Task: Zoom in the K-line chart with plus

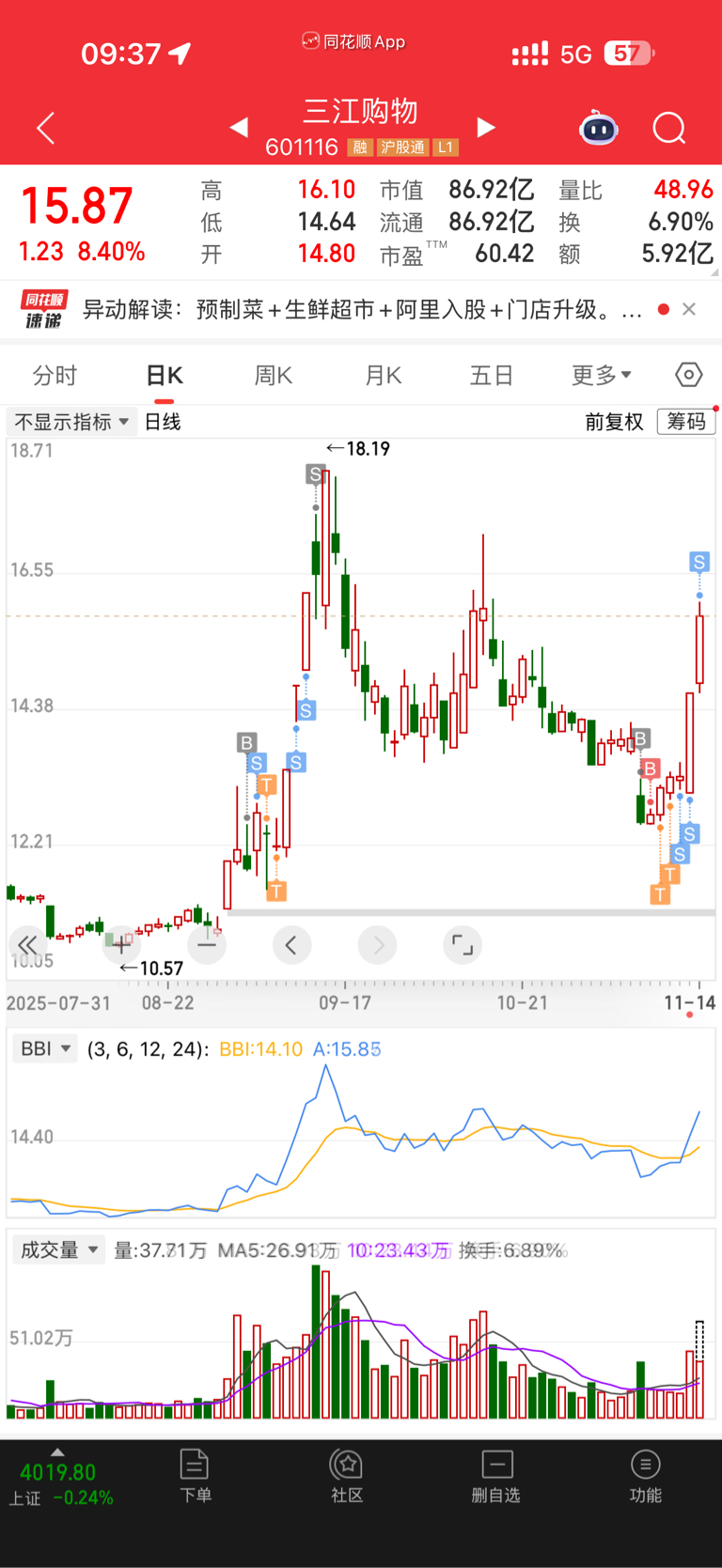Action: (120, 945)
